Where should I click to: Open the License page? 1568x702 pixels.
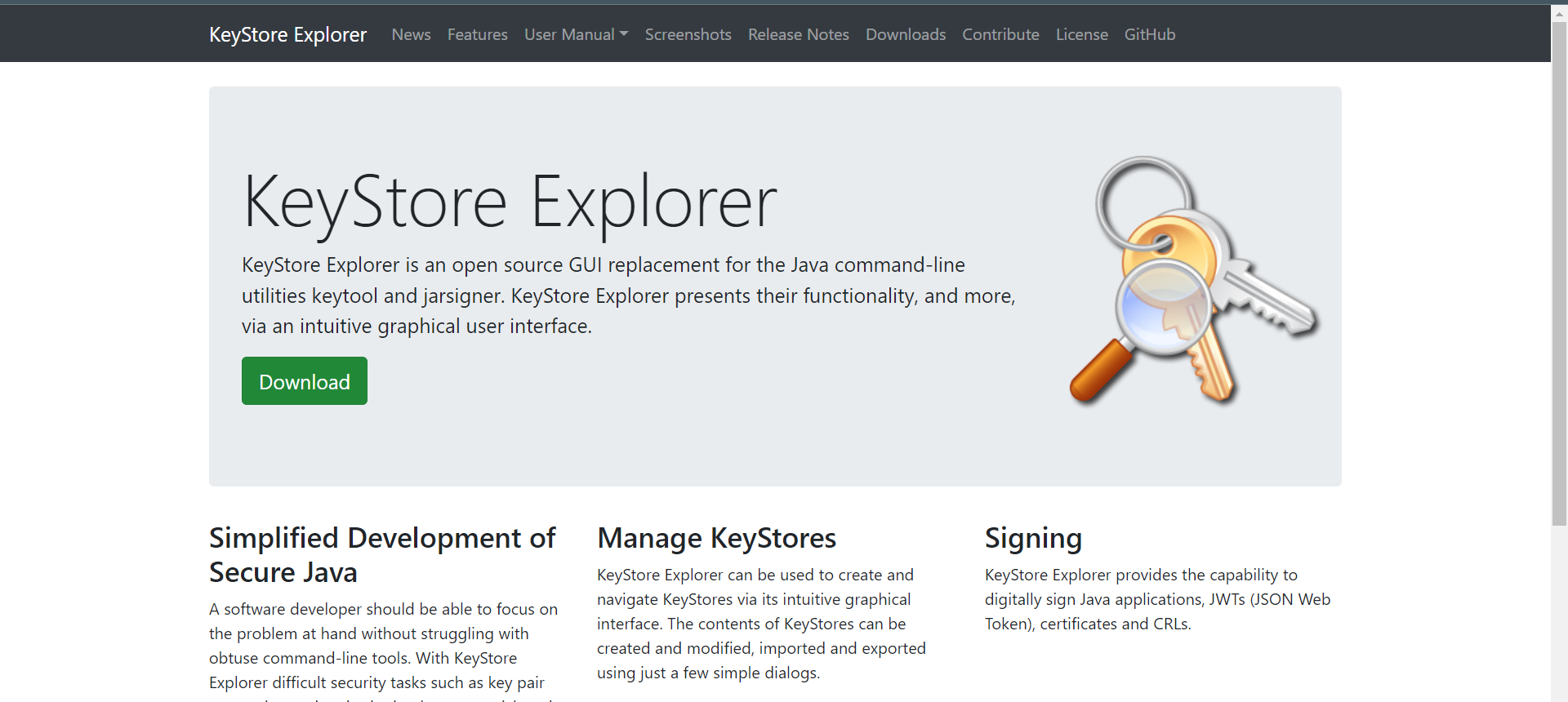click(x=1082, y=34)
